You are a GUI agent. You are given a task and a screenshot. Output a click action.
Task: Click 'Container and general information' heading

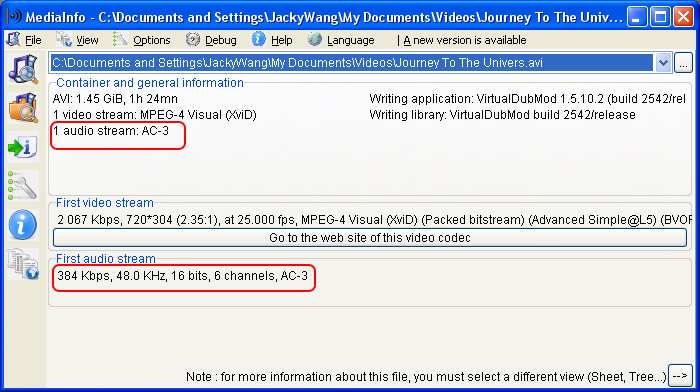[150, 83]
